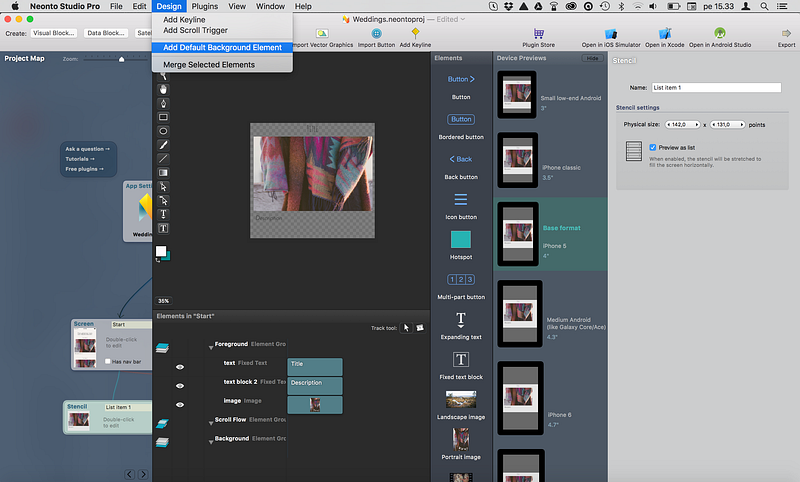This screenshot has width=800, height=482.
Task: Click the Visual Block create button
Action: 54,33
